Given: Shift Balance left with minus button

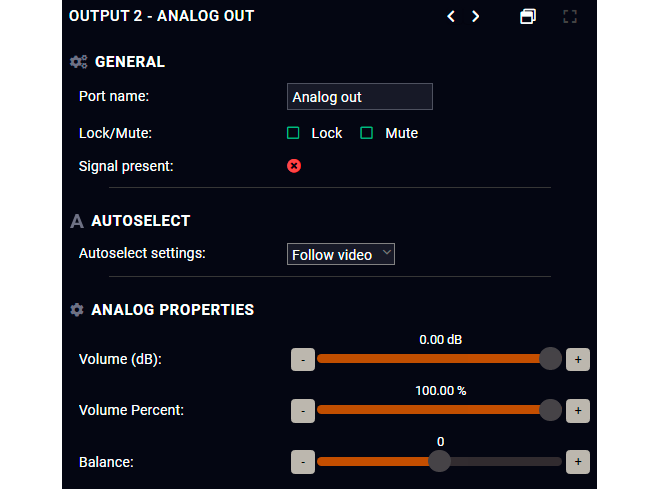Looking at the screenshot, I should tap(303, 462).
